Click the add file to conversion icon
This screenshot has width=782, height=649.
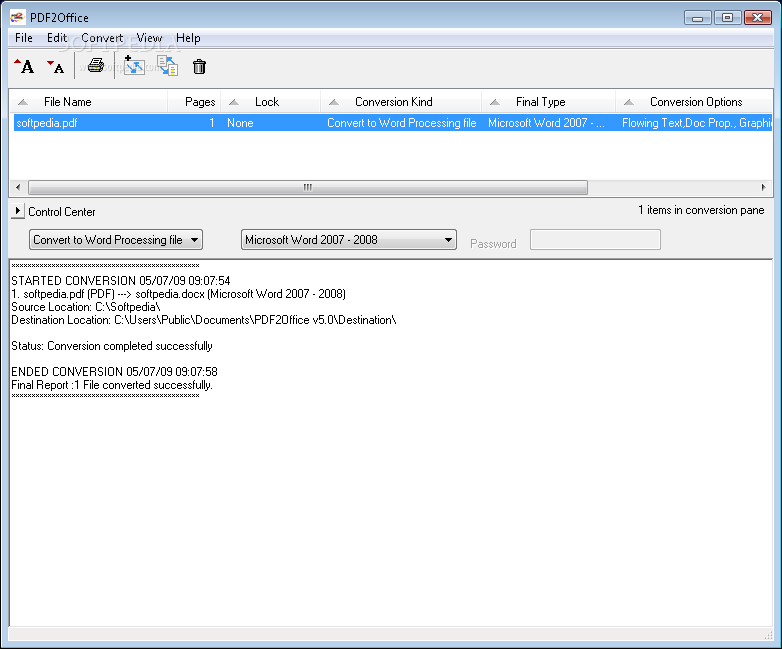coord(134,65)
